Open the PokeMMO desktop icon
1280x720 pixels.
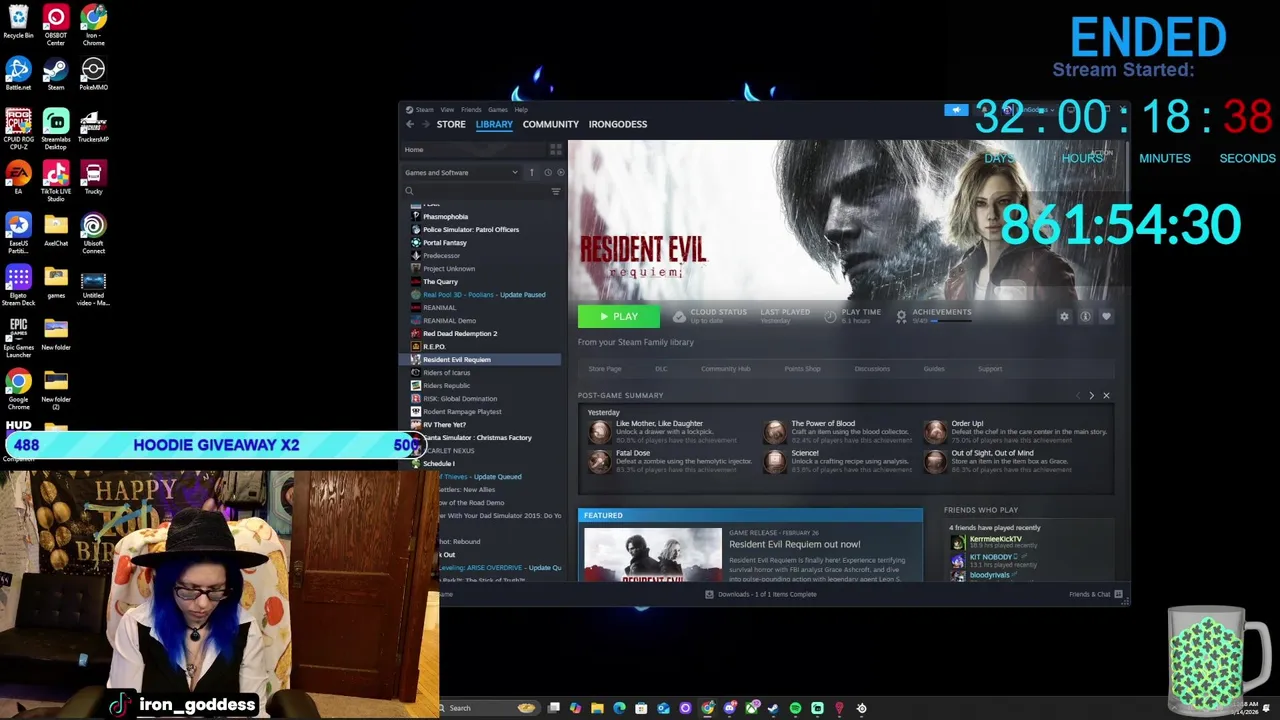[x=93, y=75]
